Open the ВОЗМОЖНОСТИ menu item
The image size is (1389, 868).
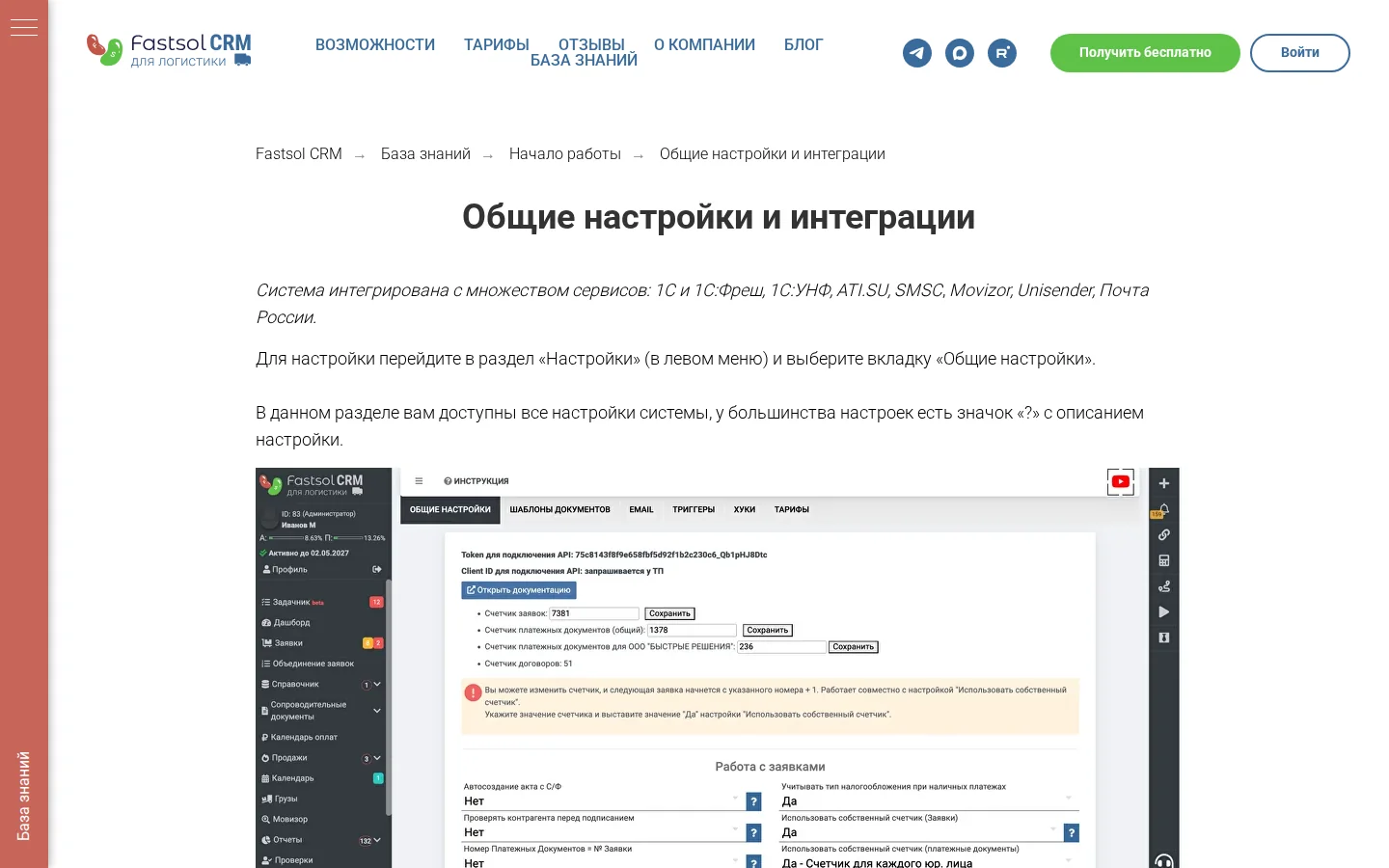[375, 44]
